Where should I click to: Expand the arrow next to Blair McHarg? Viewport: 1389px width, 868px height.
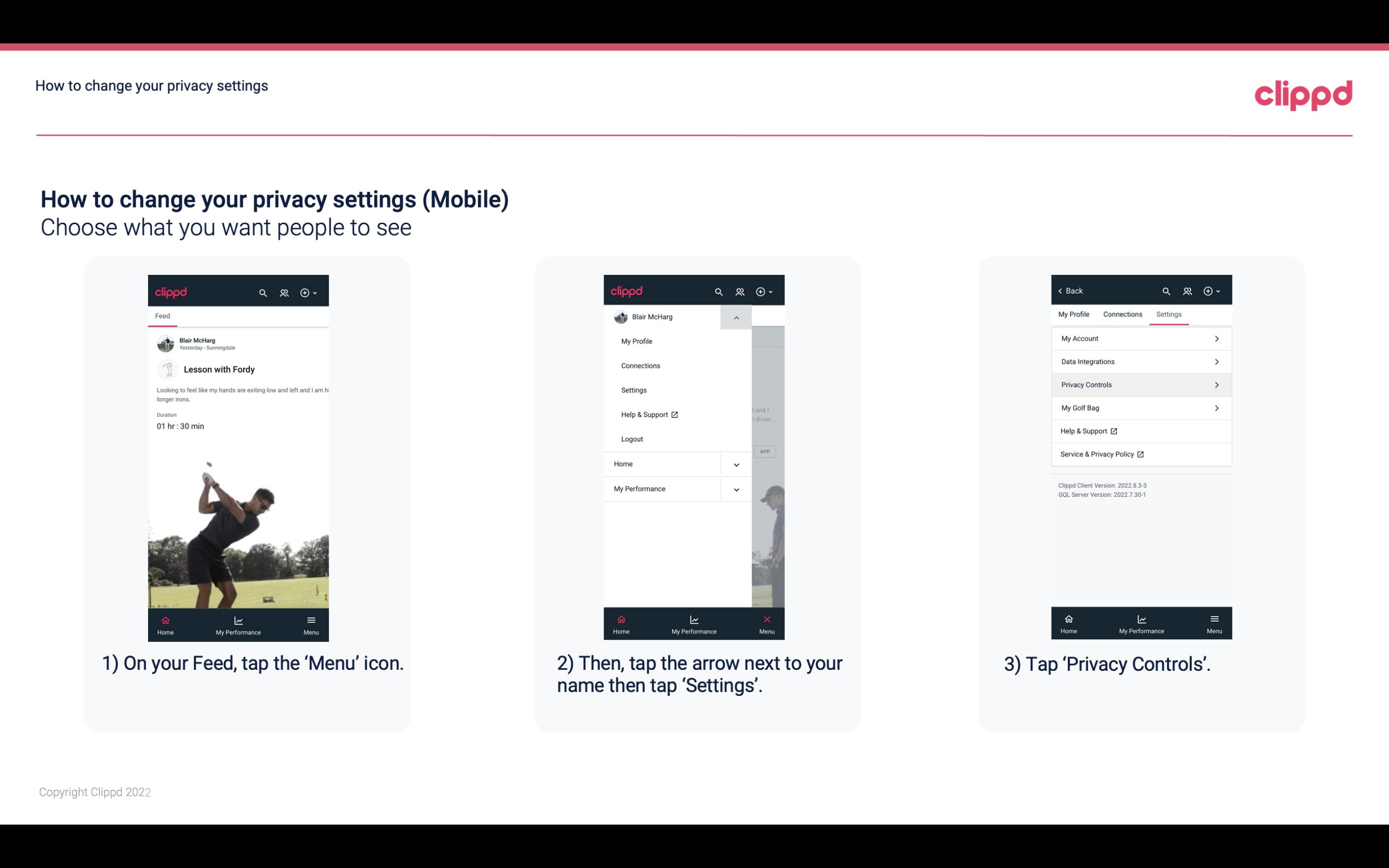736,317
